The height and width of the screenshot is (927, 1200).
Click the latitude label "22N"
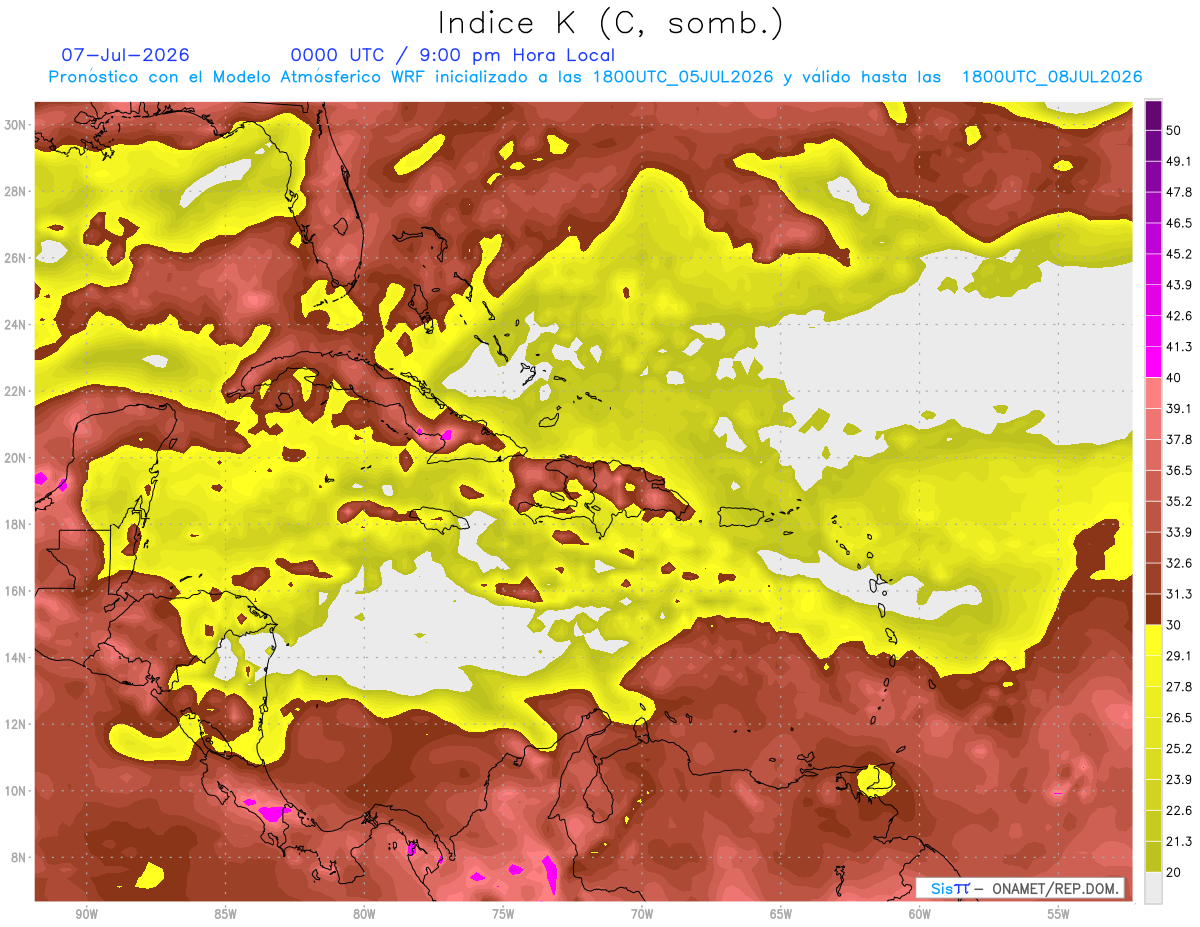pos(15,391)
